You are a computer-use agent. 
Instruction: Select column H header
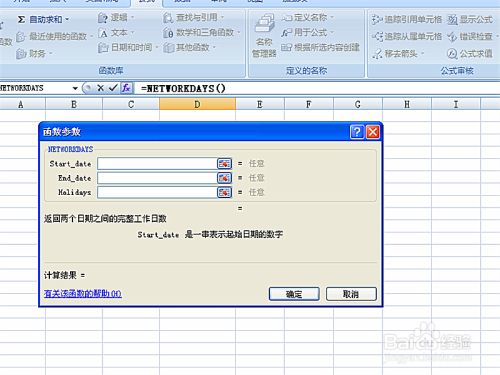pyautogui.click(x=407, y=104)
